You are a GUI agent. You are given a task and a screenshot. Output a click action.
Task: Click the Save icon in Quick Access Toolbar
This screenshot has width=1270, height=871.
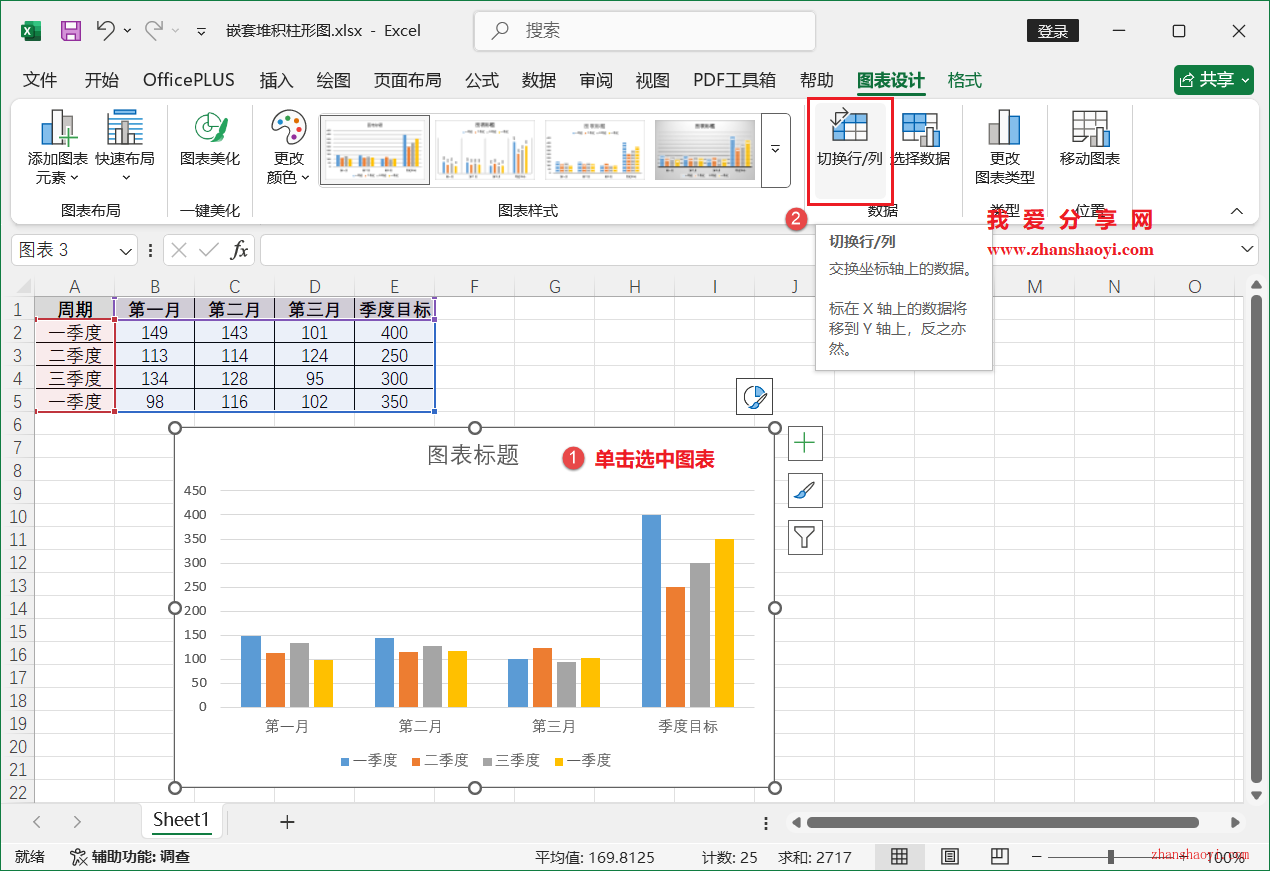(70, 31)
